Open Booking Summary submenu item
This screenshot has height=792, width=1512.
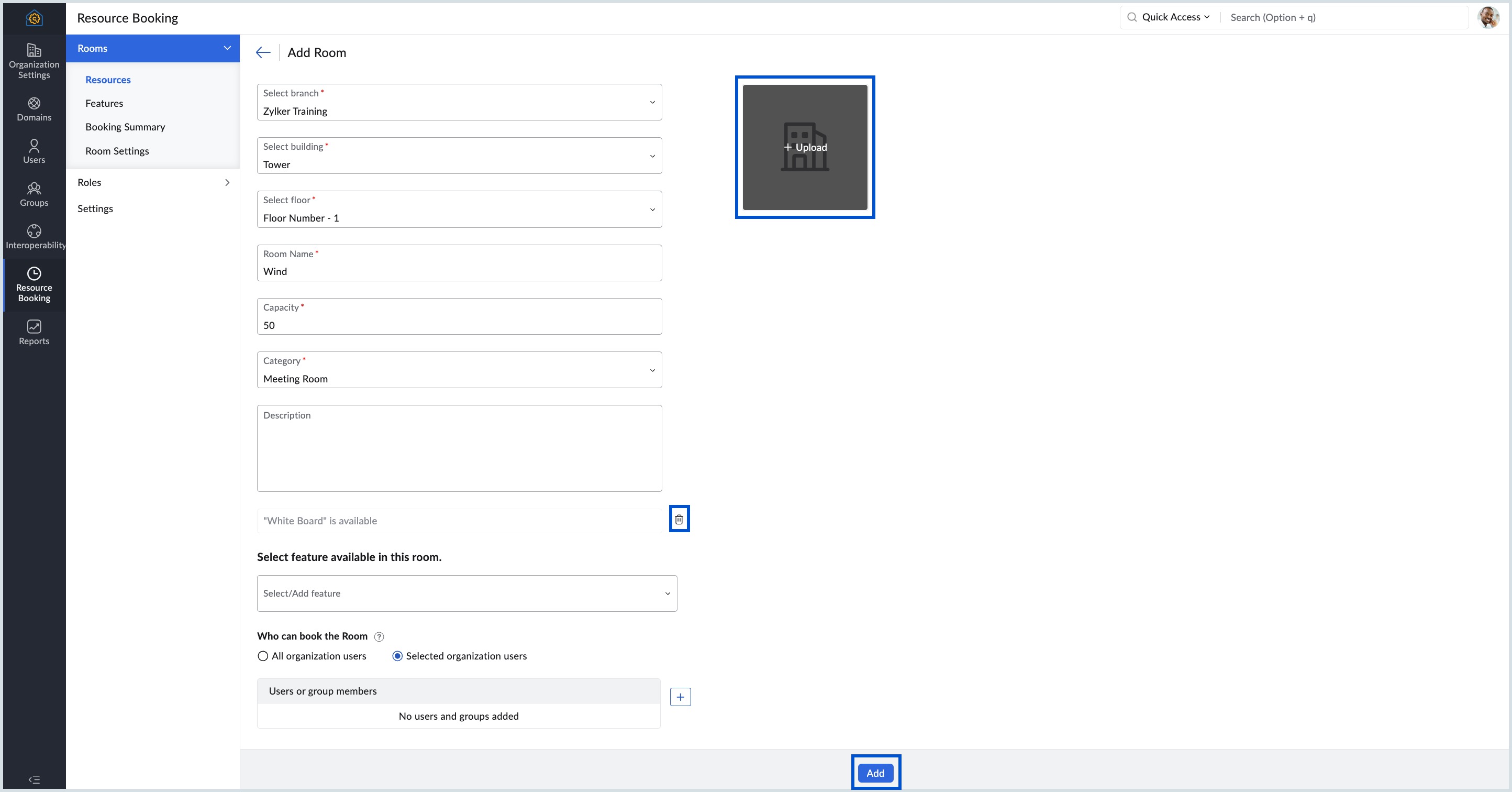(125, 127)
